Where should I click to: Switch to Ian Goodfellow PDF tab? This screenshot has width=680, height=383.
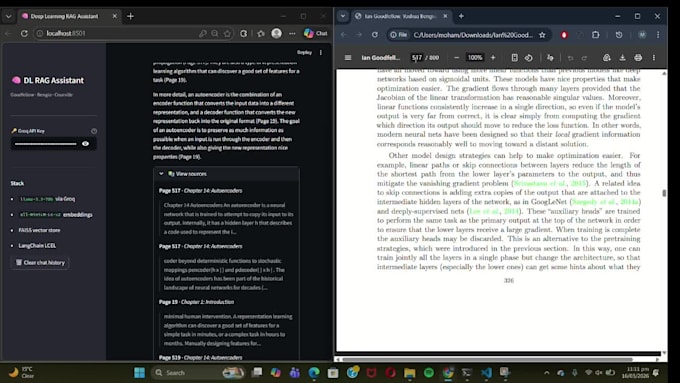point(399,16)
